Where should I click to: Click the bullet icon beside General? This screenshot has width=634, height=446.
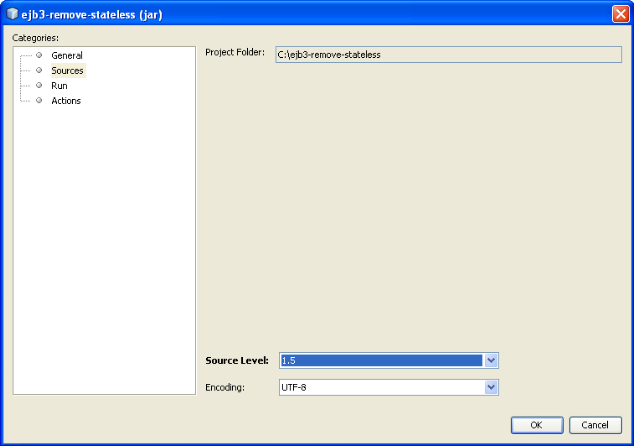click(x=39, y=55)
